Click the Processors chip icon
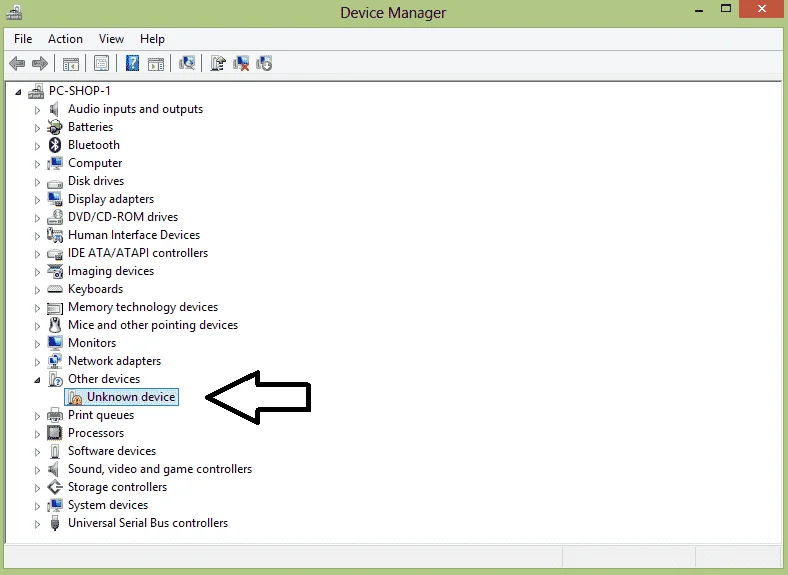This screenshot has height=575, width=788. click(54, 433)
